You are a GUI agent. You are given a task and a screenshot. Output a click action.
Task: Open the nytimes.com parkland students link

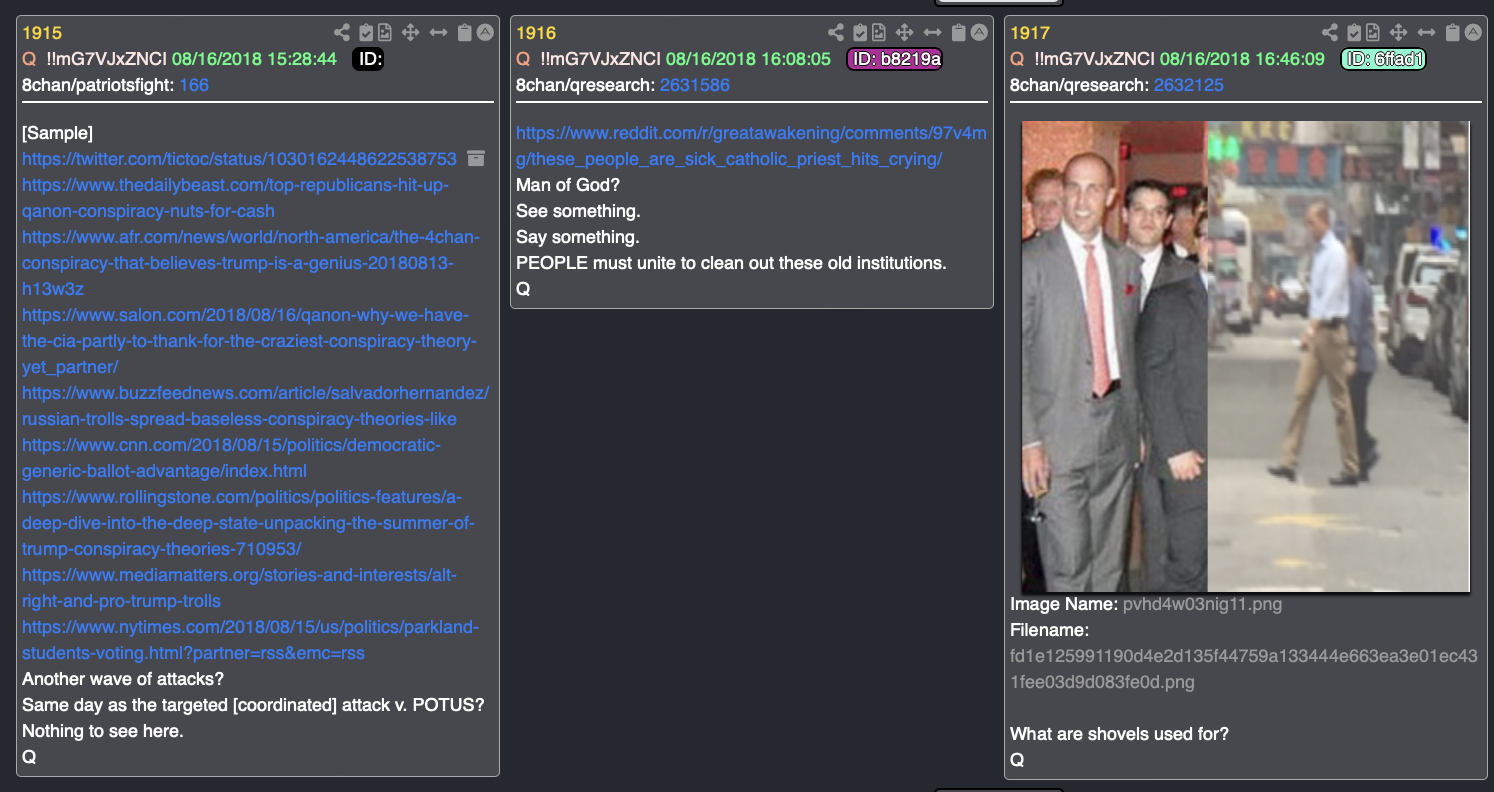click(251, 640)
